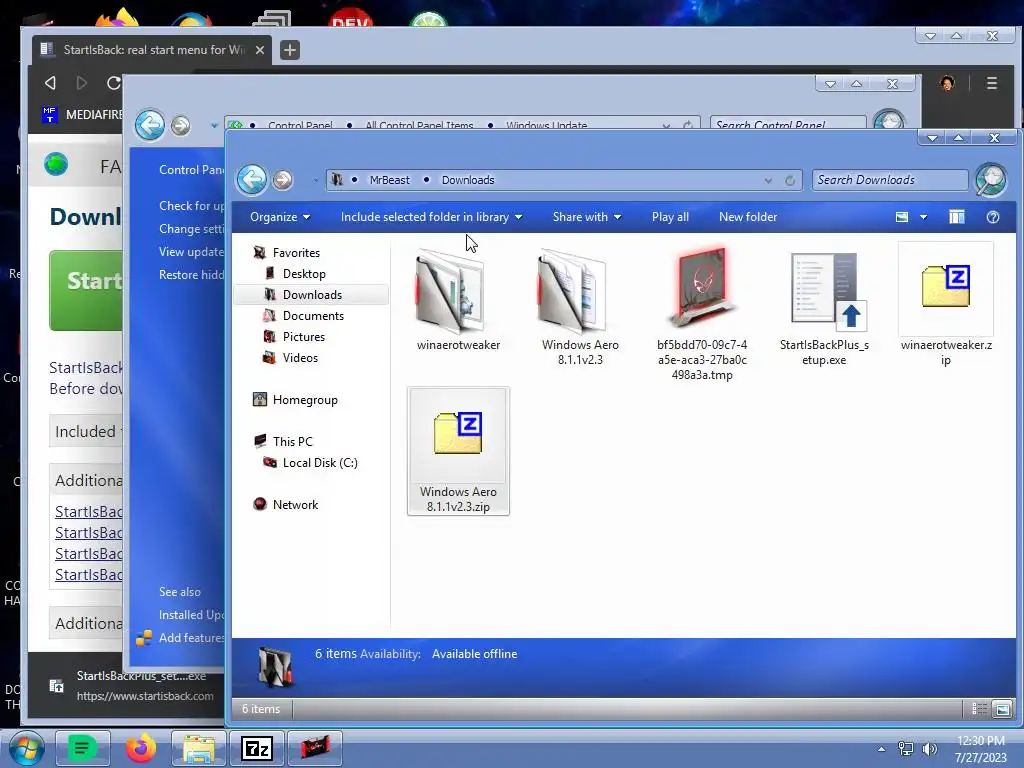Select Videos in navigation pane
The image size is (1024, 768).
(300, 357)
